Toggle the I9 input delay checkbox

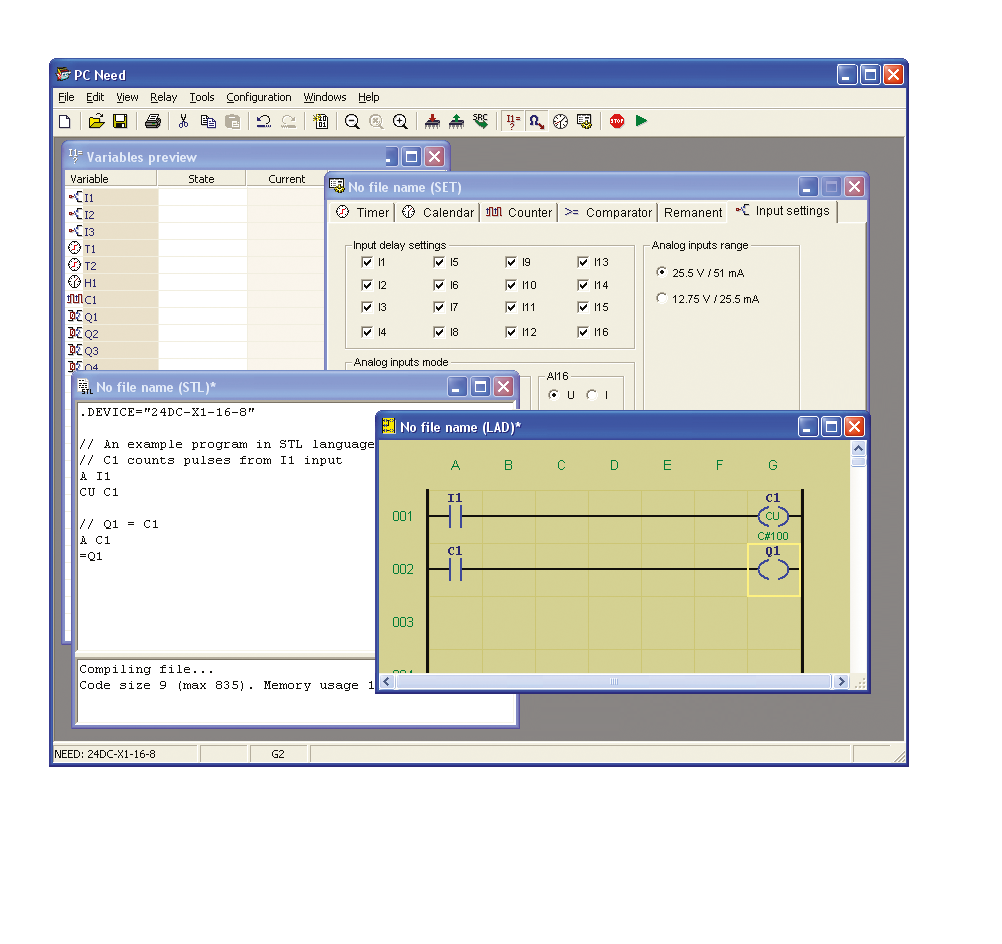pos(511,262)
